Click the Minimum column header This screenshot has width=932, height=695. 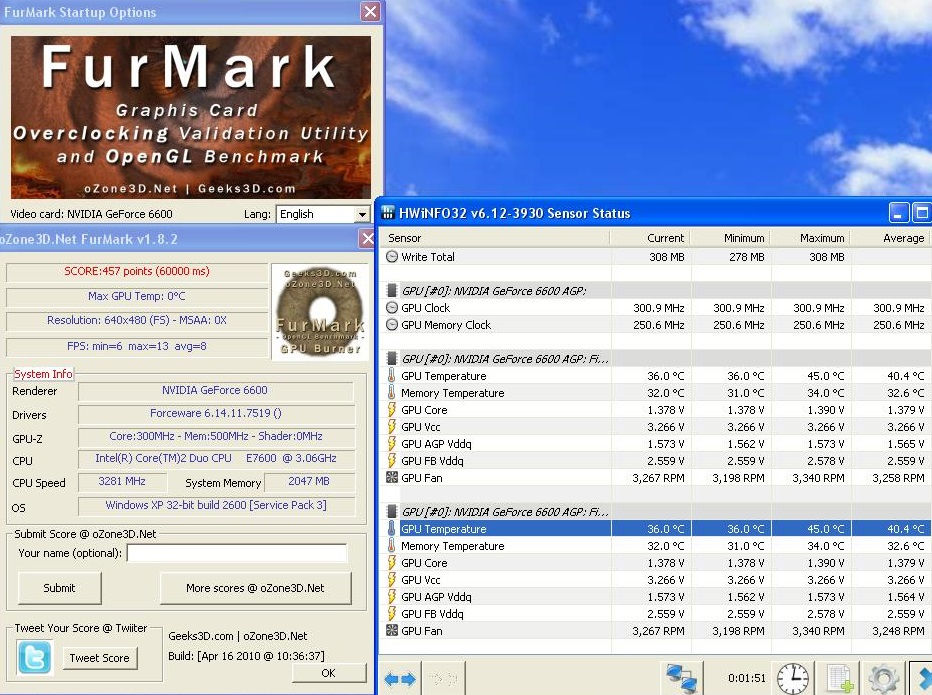731,238
